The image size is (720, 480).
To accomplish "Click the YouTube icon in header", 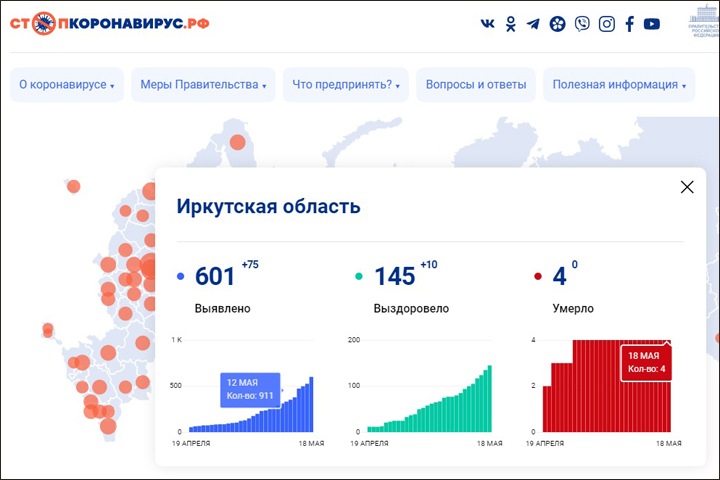I will 652,24.
